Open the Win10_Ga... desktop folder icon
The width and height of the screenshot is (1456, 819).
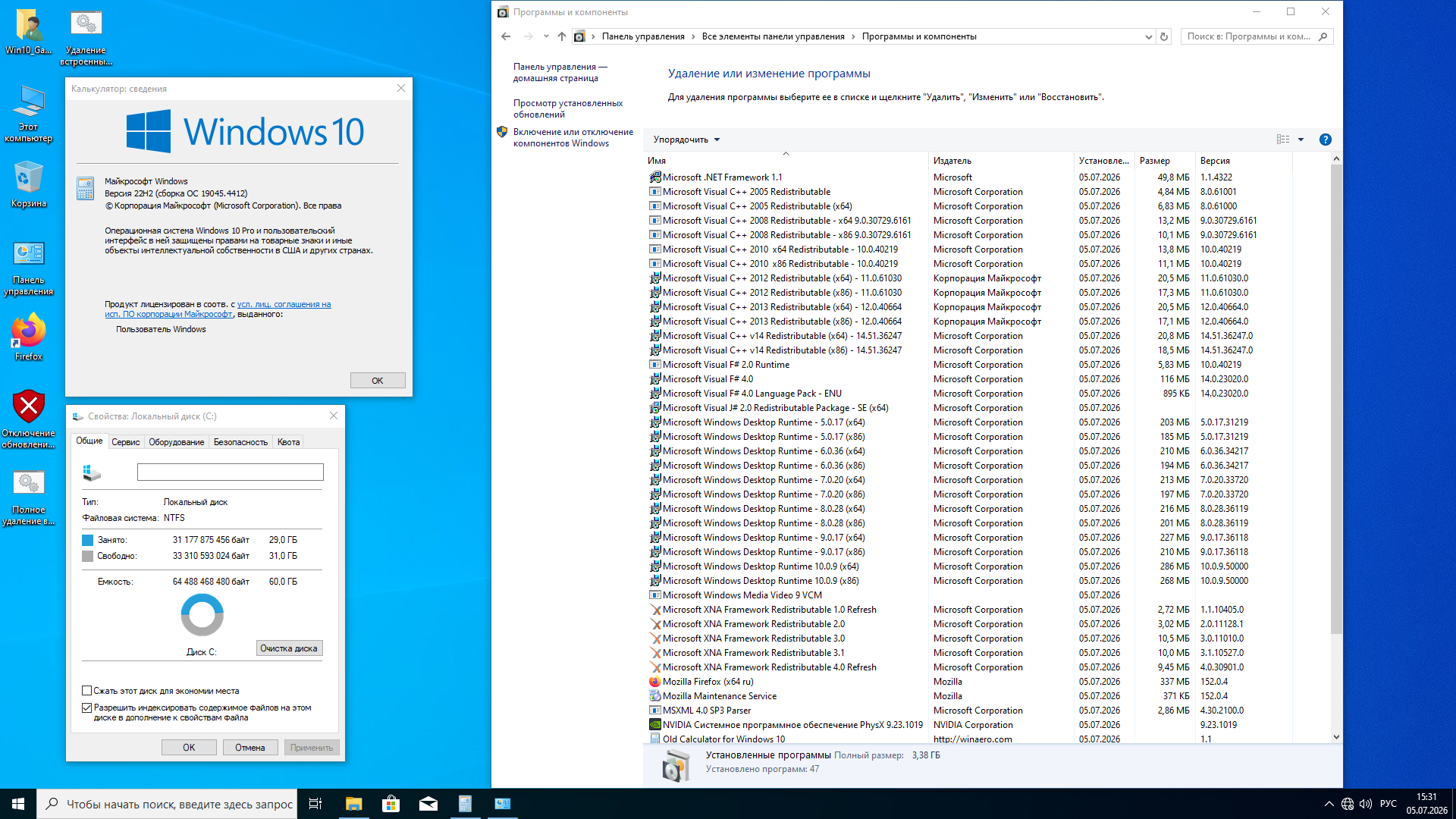[29, 32]
